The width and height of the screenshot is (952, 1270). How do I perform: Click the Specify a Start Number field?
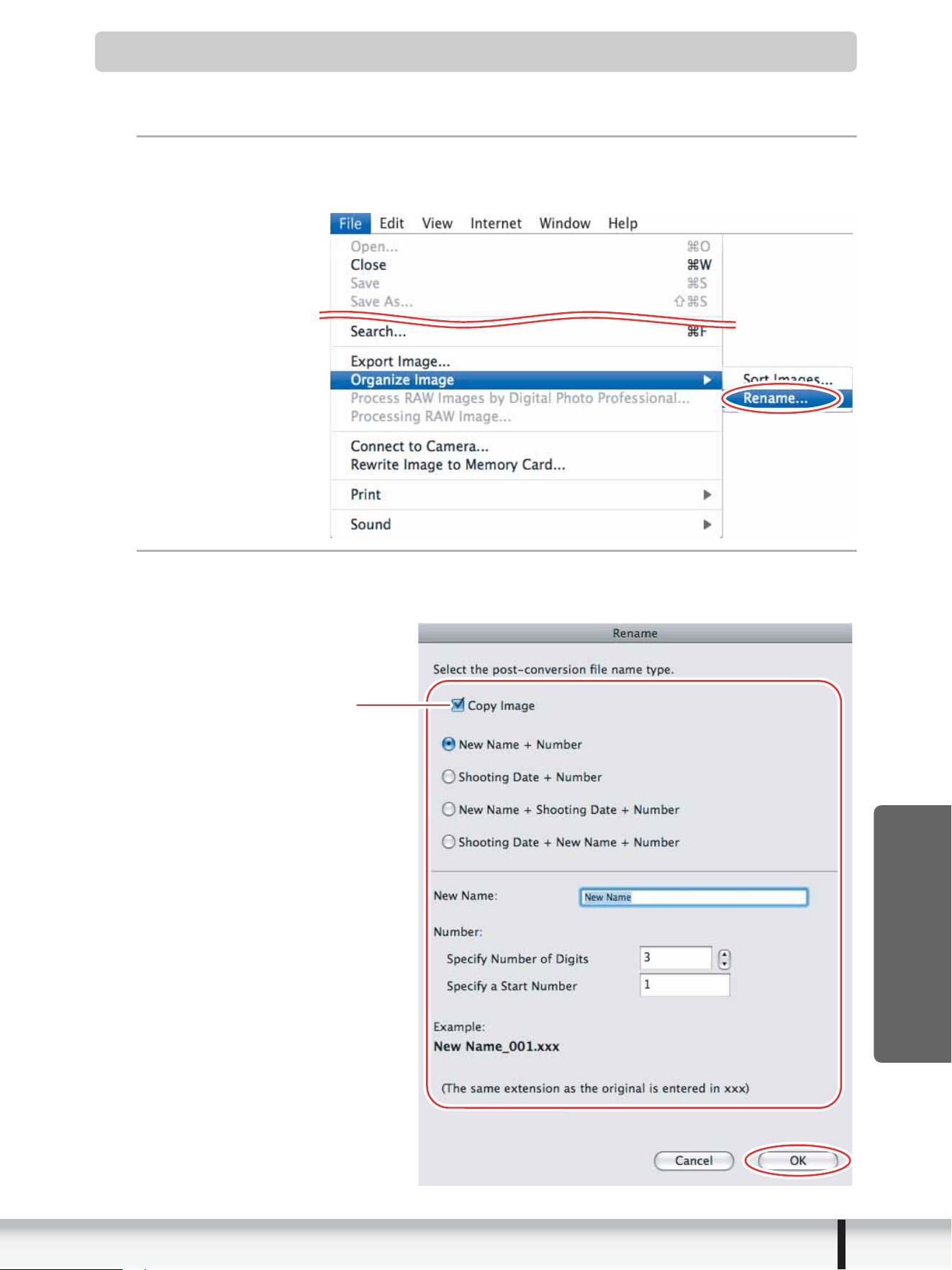tap(684, 985)
